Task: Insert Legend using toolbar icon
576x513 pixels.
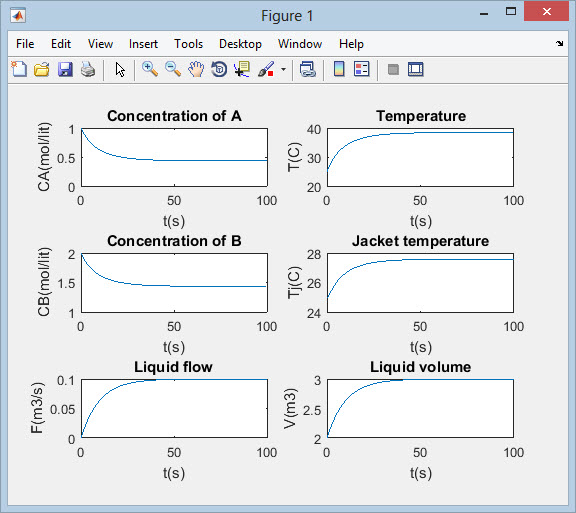Action: tap(361, 69)
